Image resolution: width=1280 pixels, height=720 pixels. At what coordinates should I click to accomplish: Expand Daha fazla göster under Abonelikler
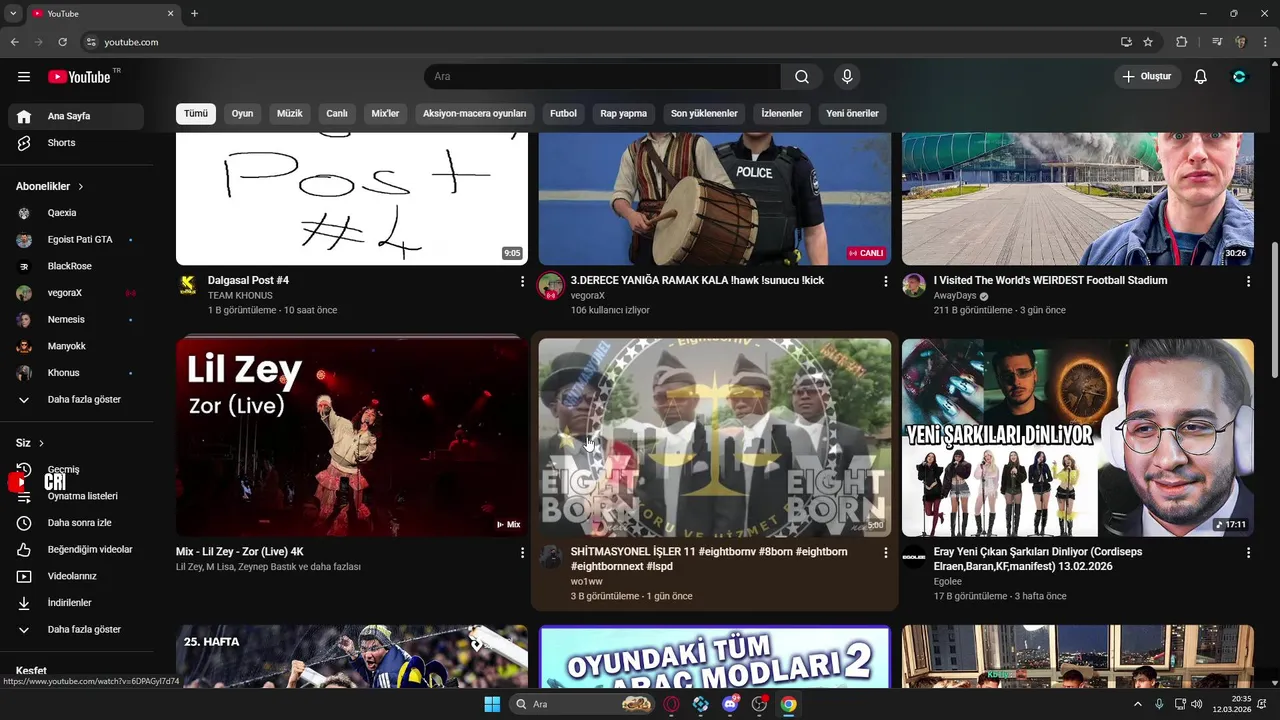[x=76, y=400]
